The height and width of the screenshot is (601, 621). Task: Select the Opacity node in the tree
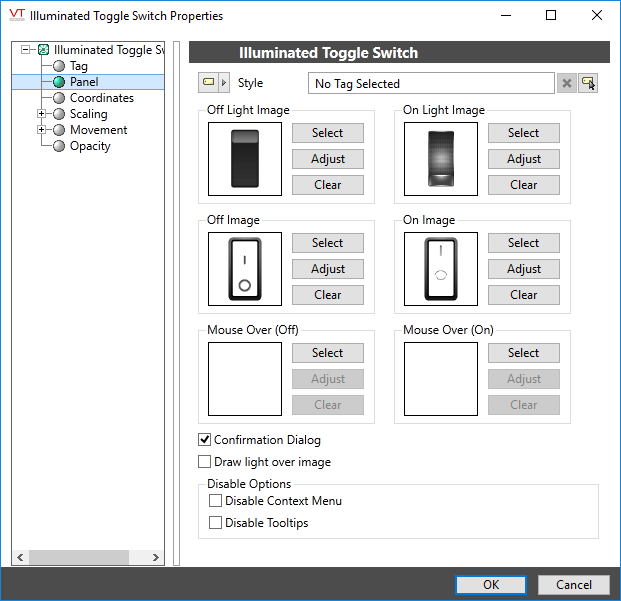pos(90,146)
